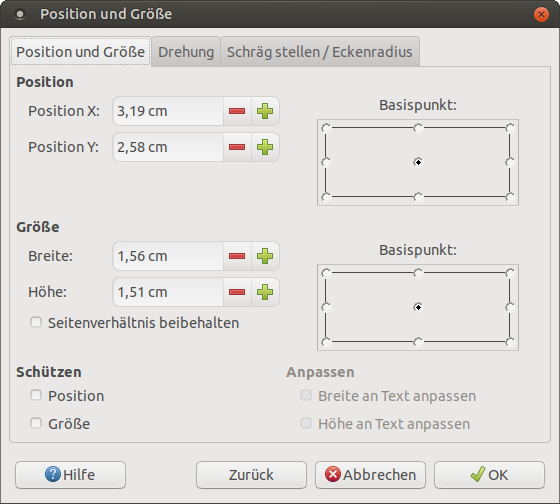Confirm with the OK button

pyautogui.click(x=489, y=475)
